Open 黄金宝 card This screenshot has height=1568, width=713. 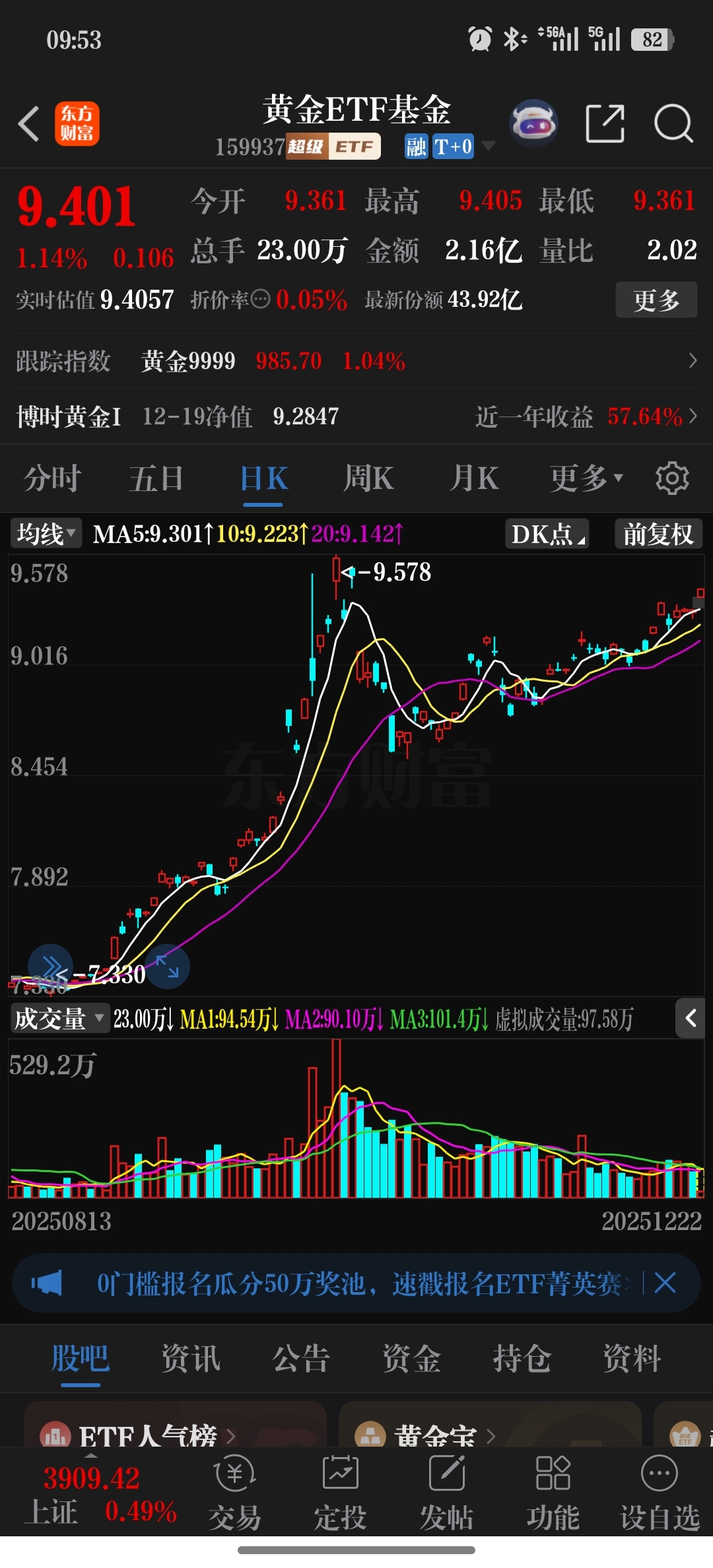pyautogui.click(x=490, y=1425)
